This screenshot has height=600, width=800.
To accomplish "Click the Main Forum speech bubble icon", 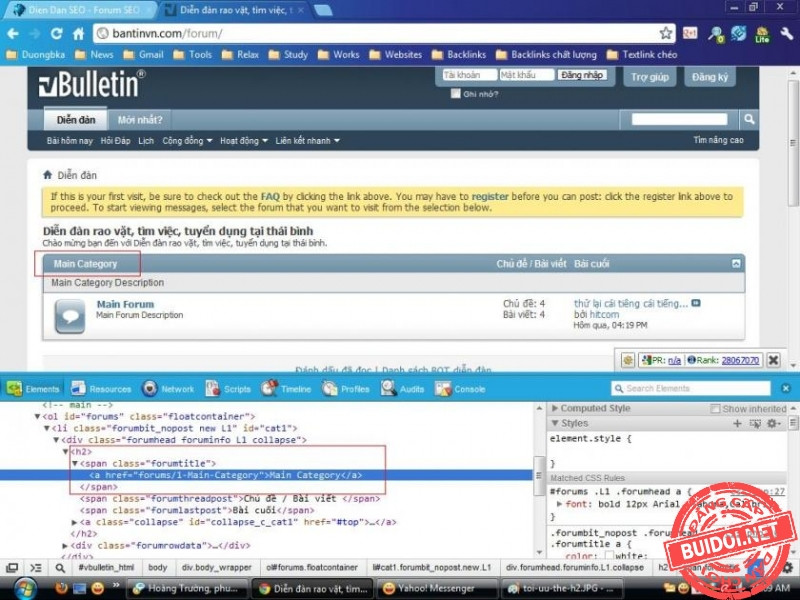I will tap(69, 315).
